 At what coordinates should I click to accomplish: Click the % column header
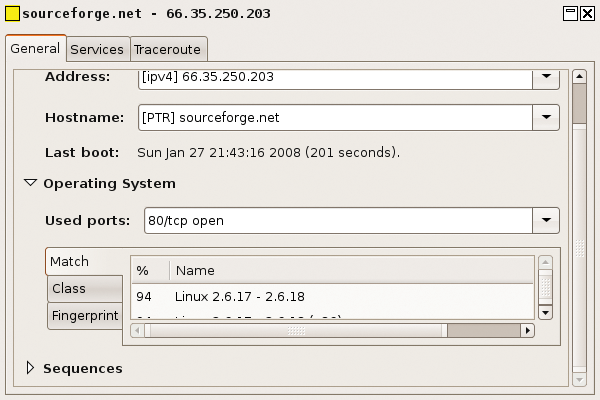[x=150, y=271]
